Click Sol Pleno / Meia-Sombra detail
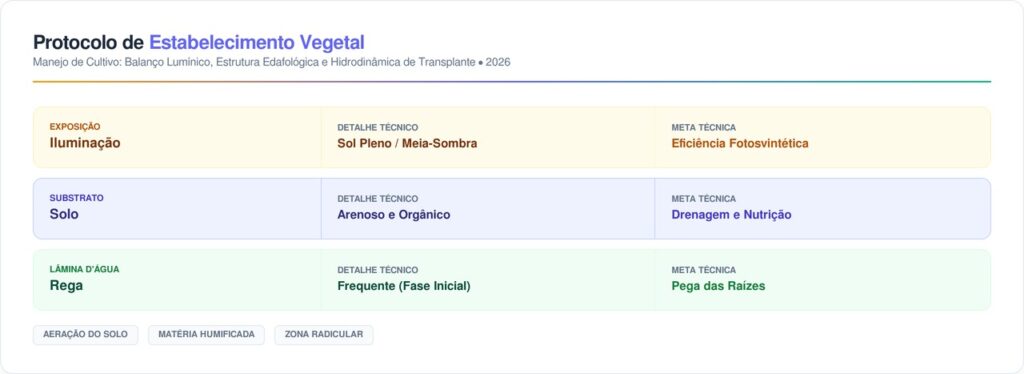The height and width of the screenshot is (374, 1024). pyautogui.click(x=407, y=144)
